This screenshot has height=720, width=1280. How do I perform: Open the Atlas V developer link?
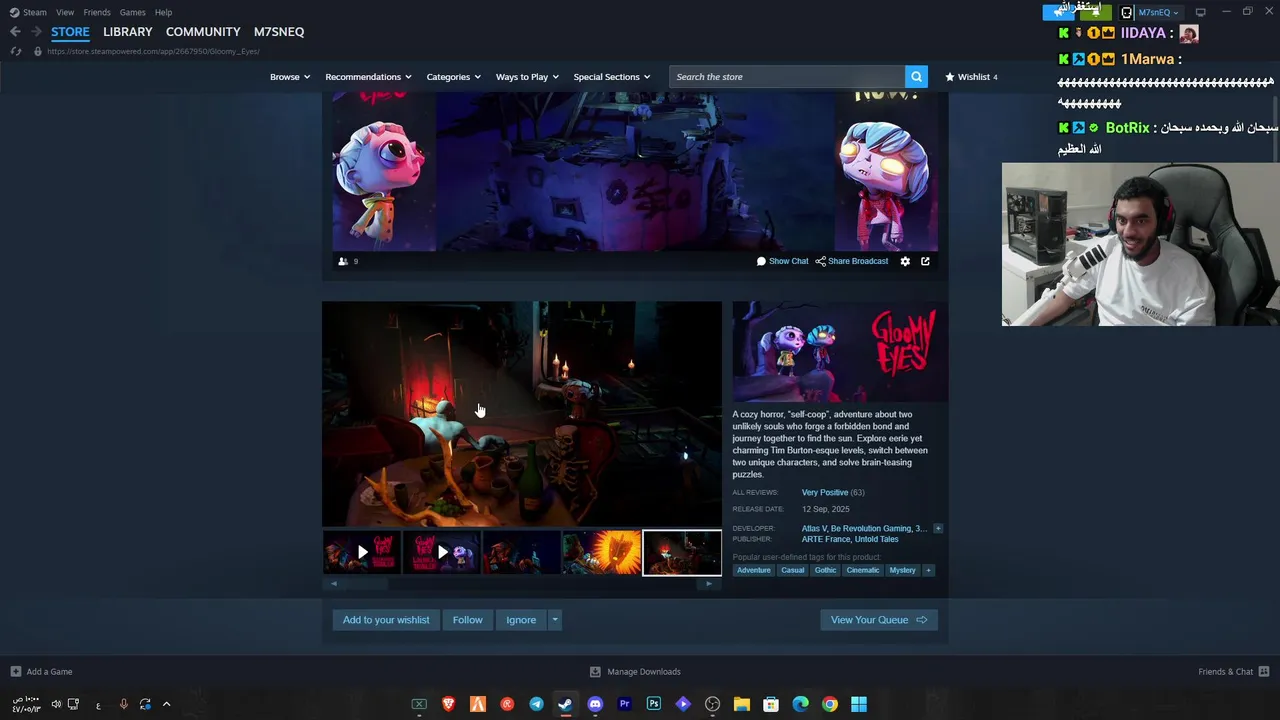pos(813,529)
